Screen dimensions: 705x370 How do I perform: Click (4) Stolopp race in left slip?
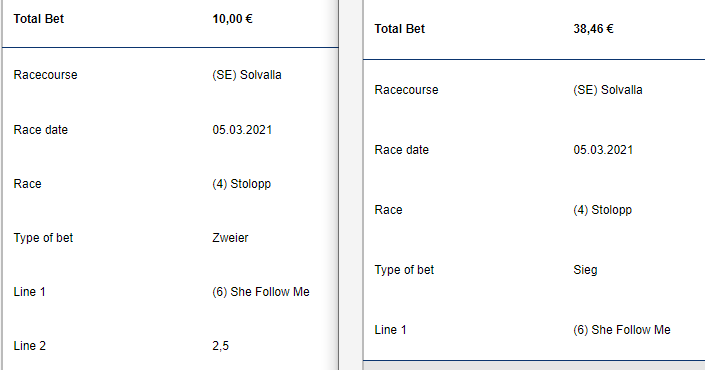pyautogui.click(x=241, y=184)
